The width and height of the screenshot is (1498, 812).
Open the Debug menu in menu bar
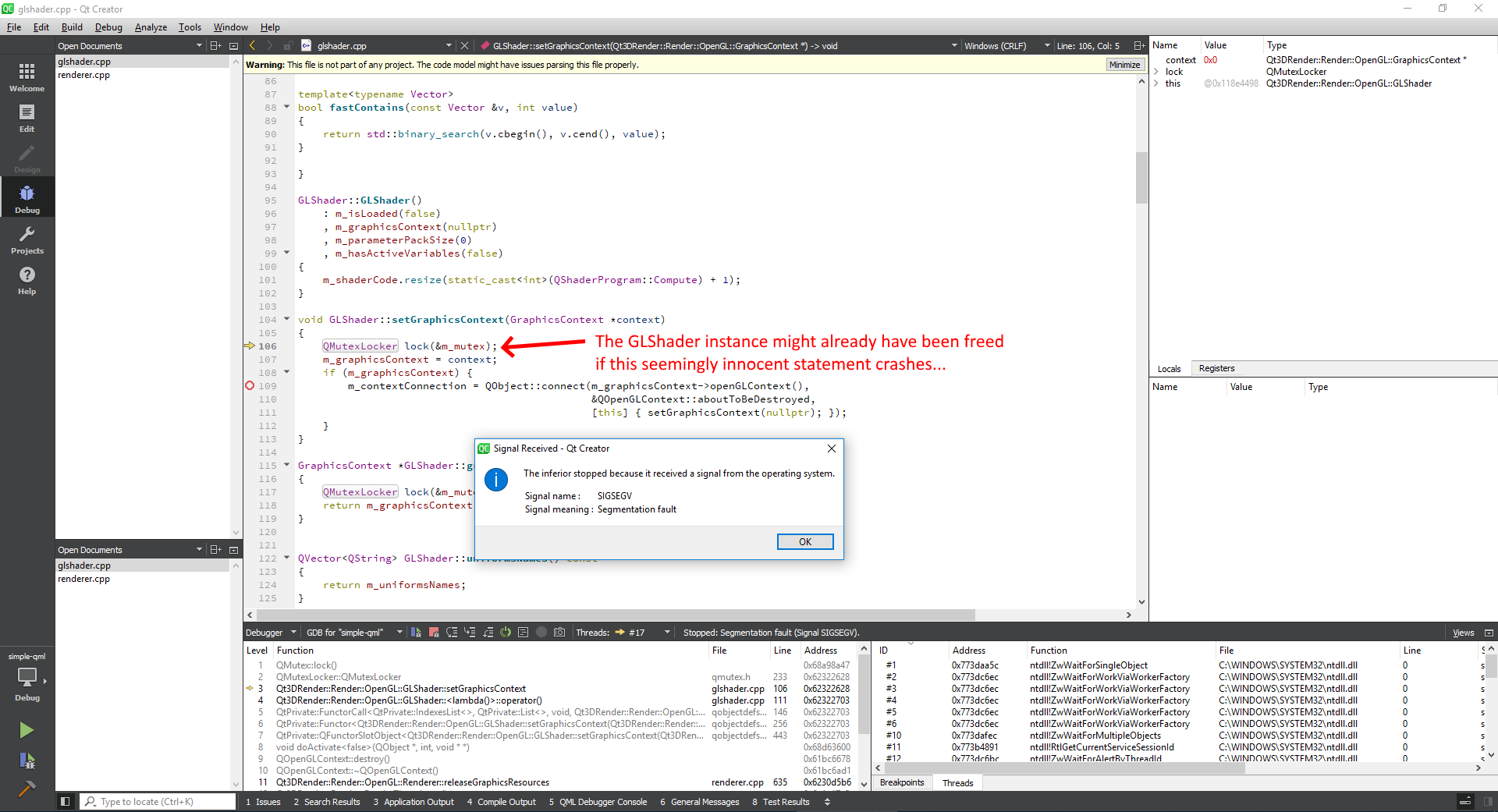tap(108, 27)
